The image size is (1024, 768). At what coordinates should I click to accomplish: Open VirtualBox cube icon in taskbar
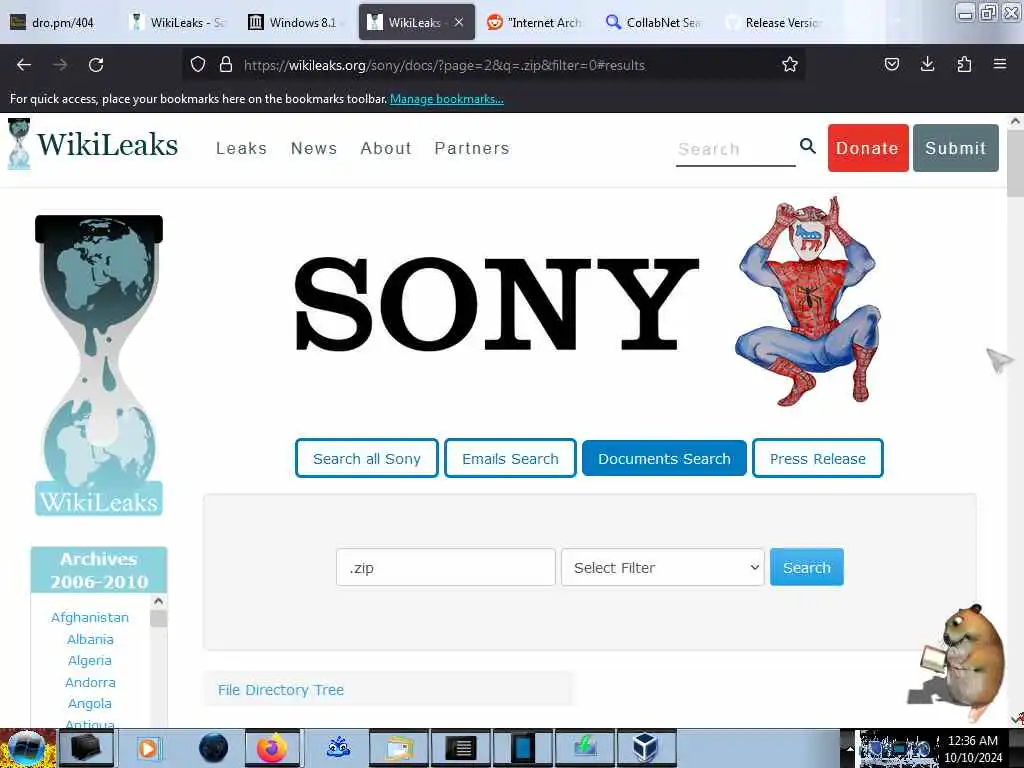(x=645, y=748)
